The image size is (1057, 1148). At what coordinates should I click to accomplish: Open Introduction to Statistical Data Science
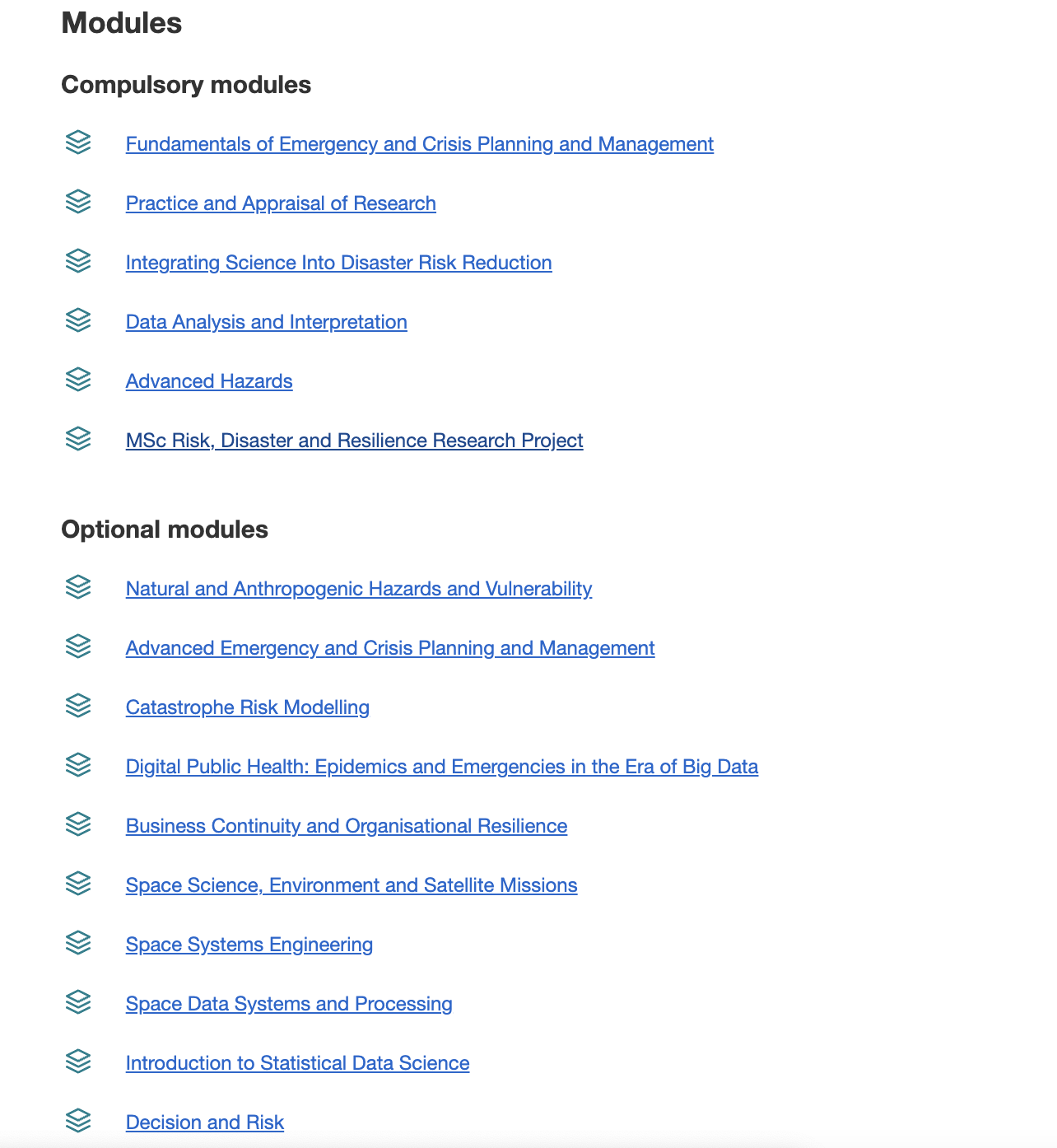coord(298,1063)
